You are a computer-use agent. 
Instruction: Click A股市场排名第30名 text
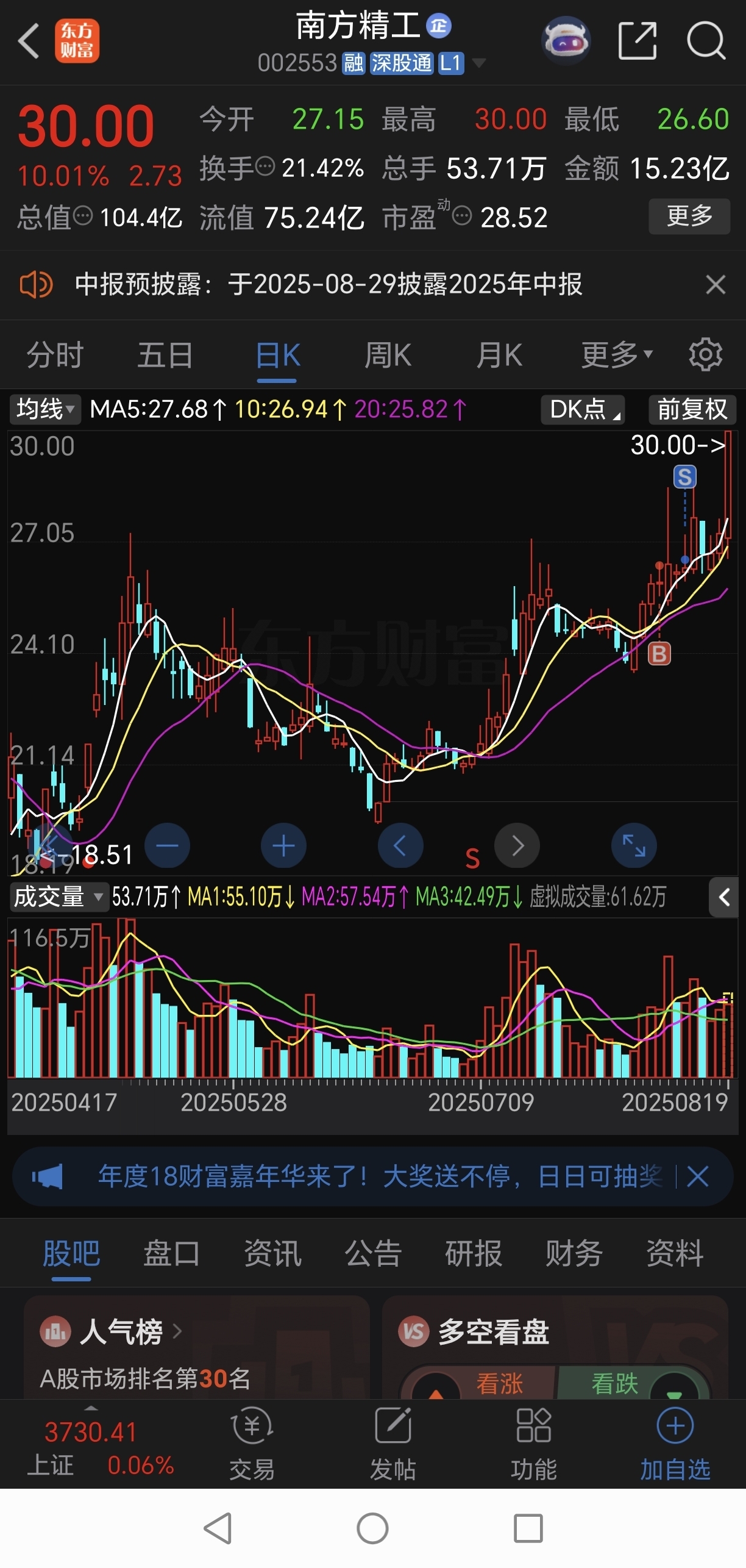[x=145, y=1378]
